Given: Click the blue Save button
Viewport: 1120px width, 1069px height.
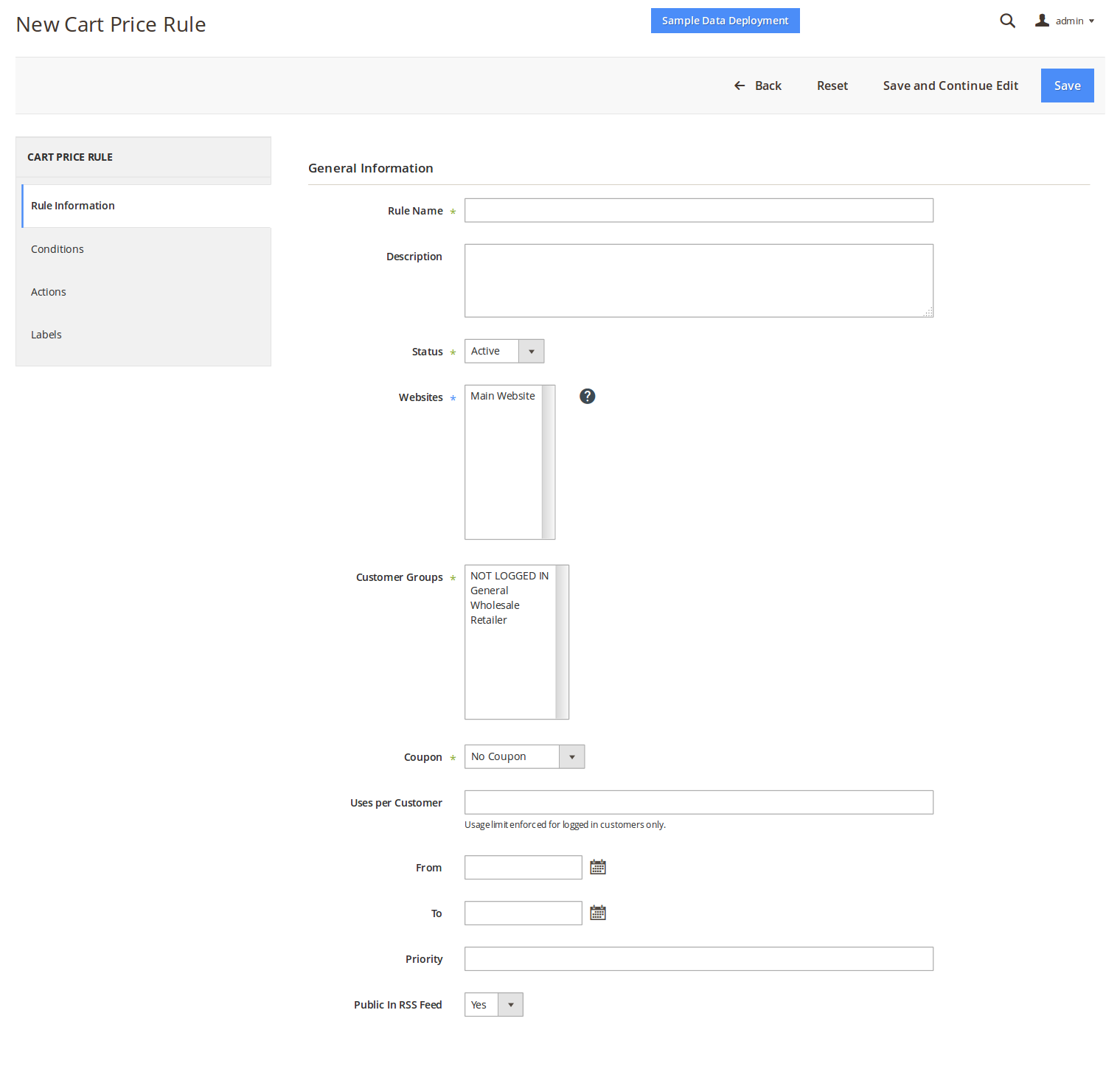Looking at the screenshot, I should [x=1067, y=86].
